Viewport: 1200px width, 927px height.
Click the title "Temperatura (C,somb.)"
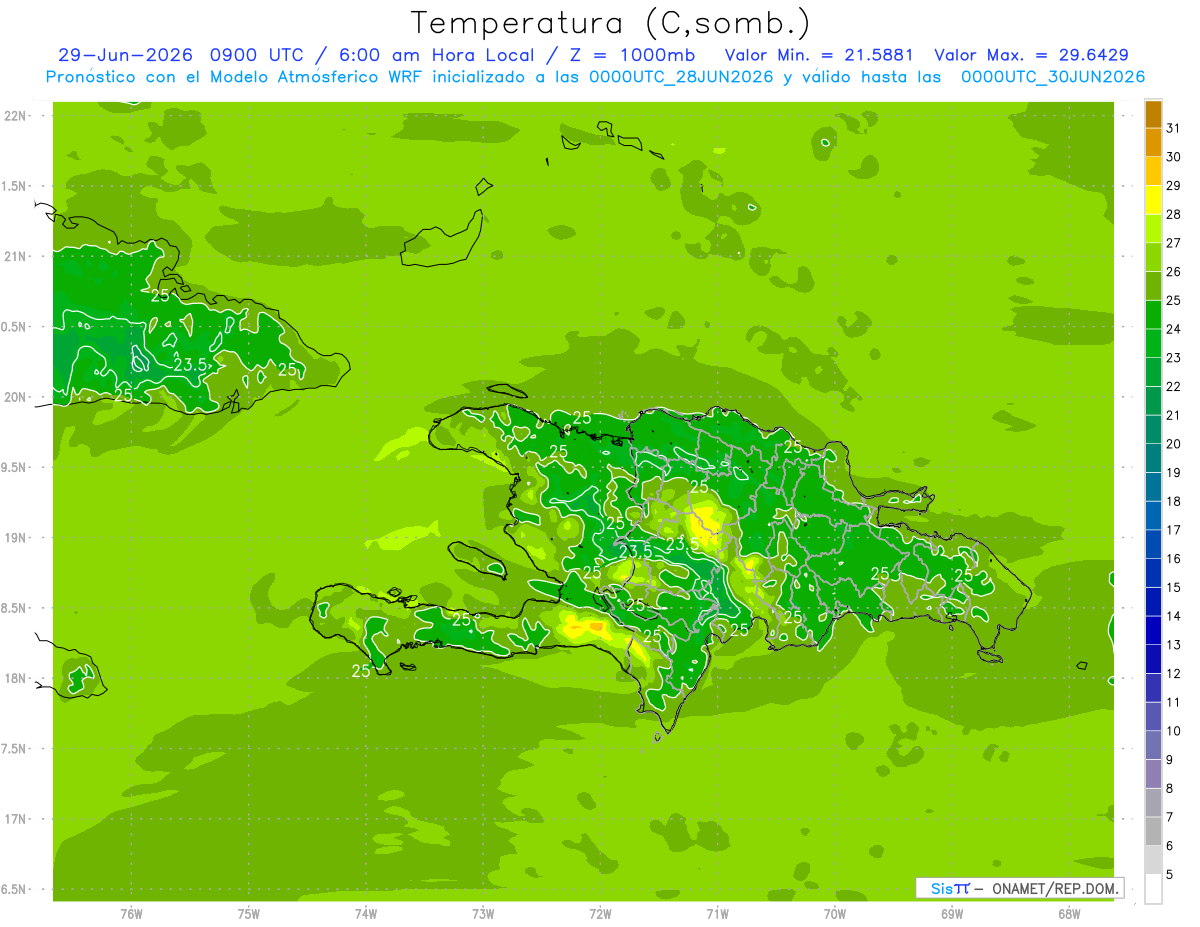[611, 23]
